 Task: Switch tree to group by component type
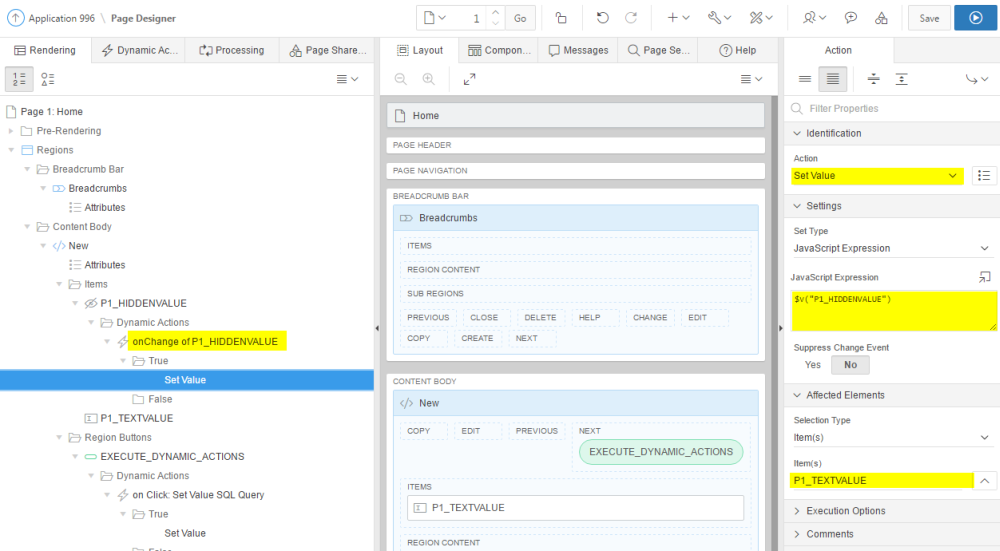(48, 79)
